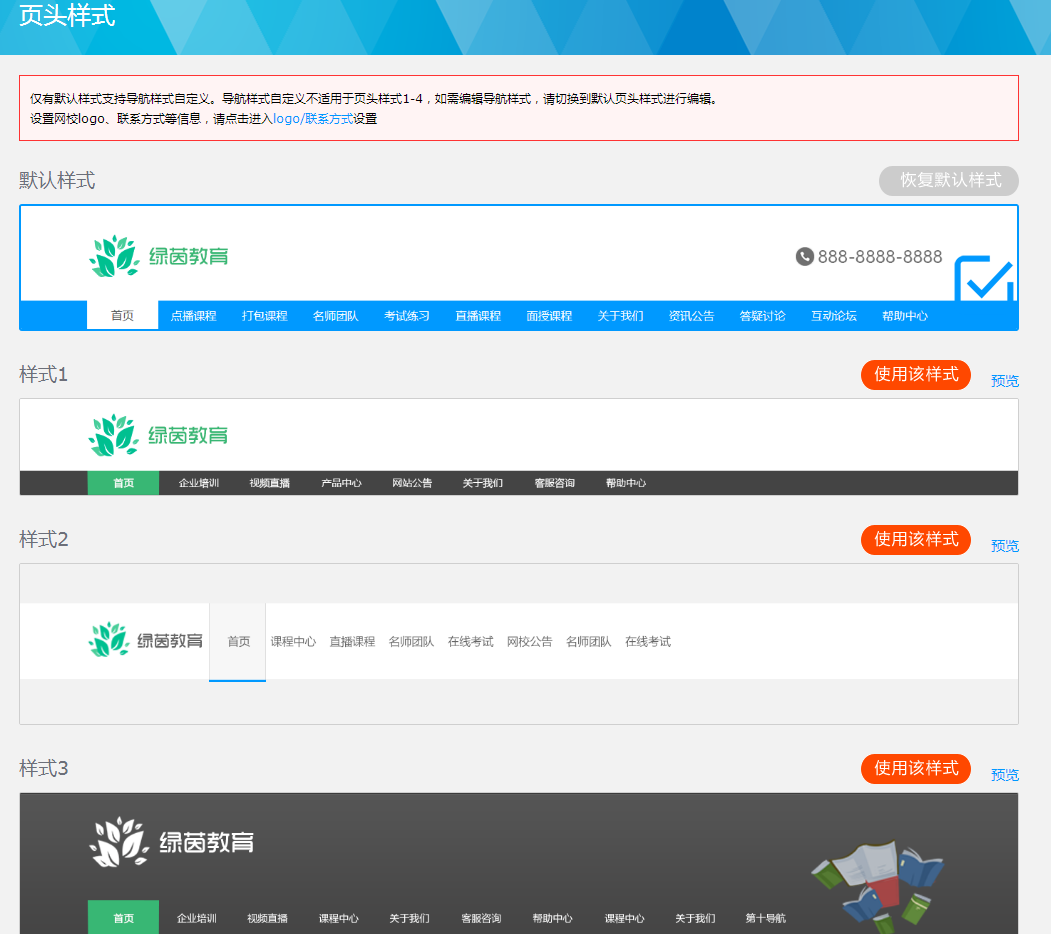Apply 样式1 with 使用该样式 button
1051x934 pixels.
[915, 375]
